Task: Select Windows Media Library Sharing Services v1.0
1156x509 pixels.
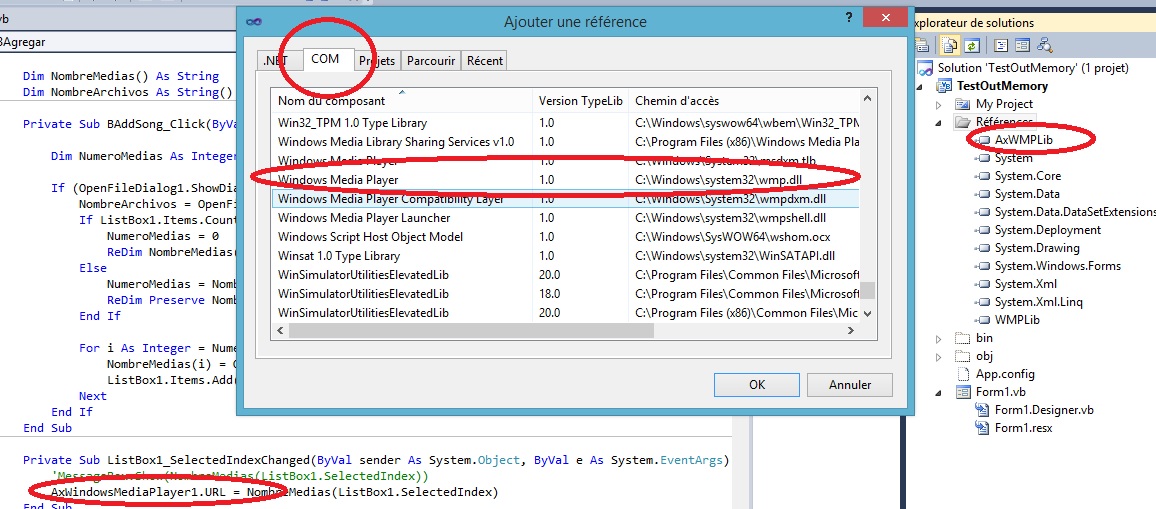Action: [565, 142]
